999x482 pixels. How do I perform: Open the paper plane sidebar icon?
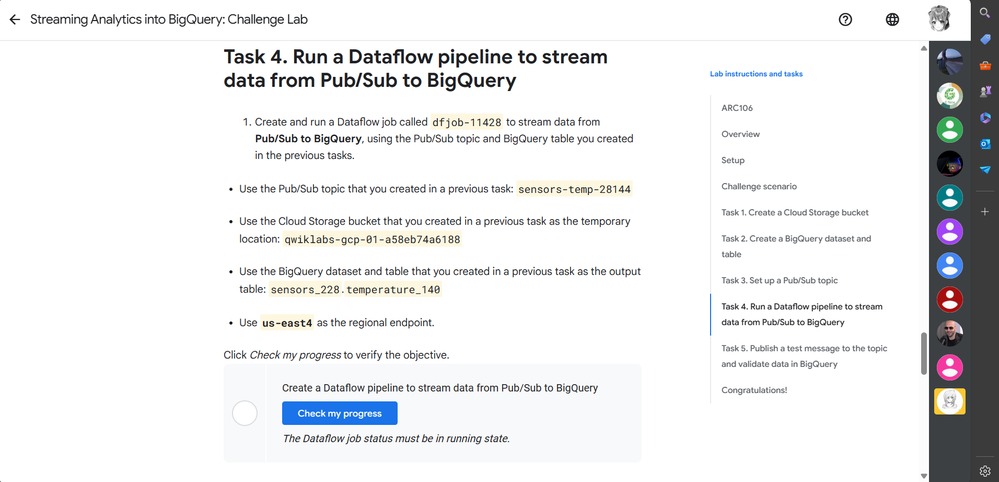tap(984, 169)
